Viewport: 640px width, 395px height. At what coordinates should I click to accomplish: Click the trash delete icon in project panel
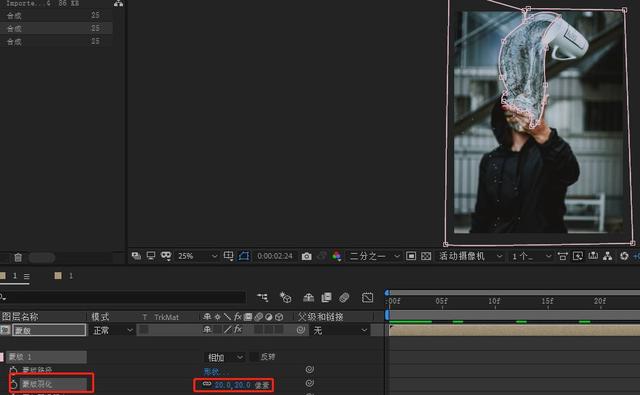18,257
